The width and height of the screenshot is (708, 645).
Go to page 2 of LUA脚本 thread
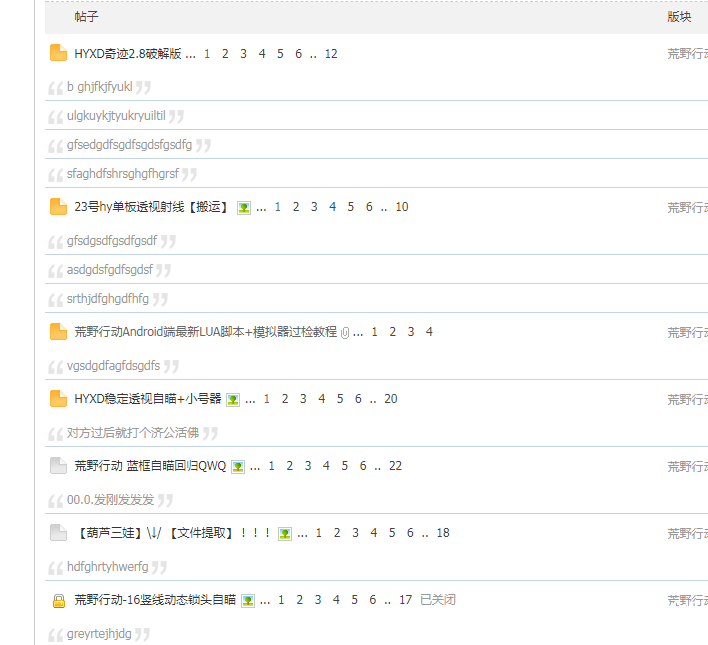[392, 332]
